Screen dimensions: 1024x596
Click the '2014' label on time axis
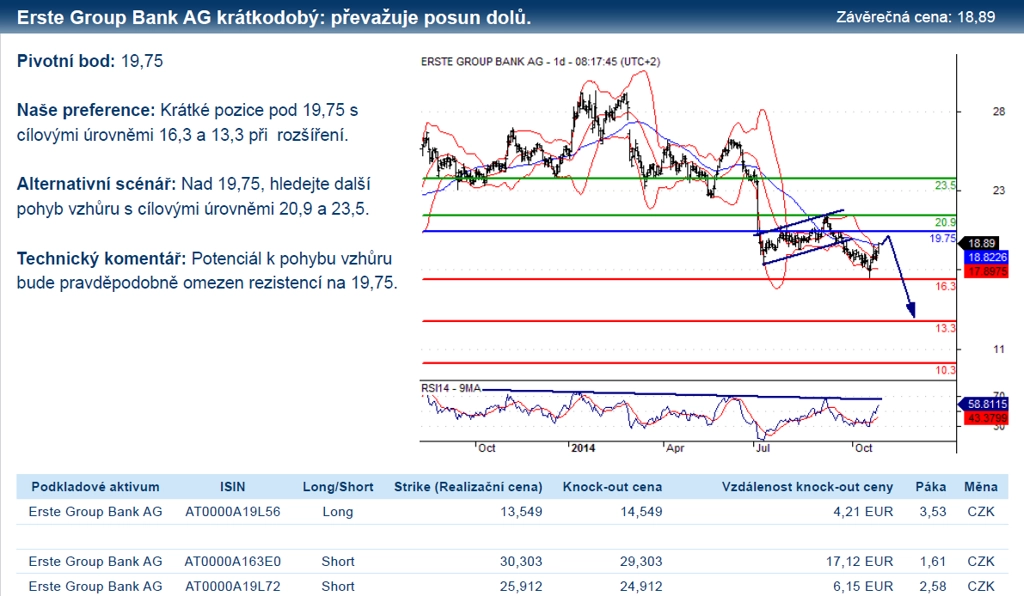[x=583, y=448]
